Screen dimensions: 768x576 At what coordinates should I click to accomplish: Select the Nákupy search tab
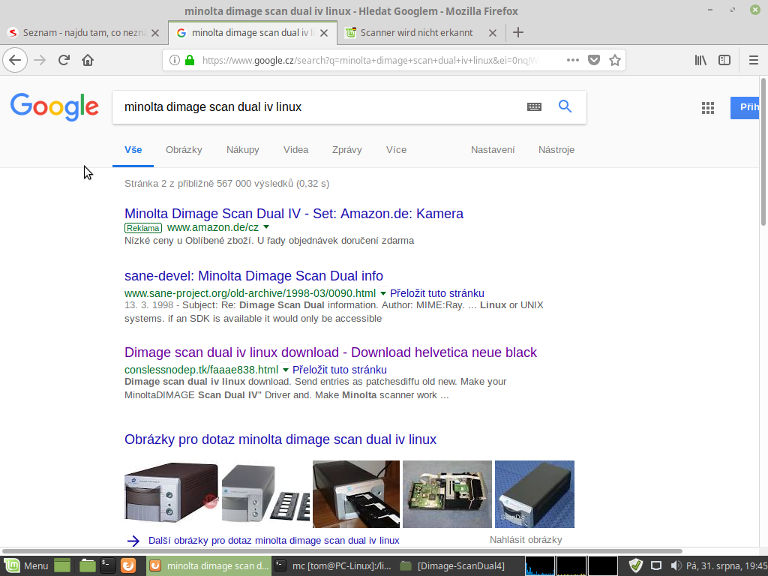pos(242,150)
